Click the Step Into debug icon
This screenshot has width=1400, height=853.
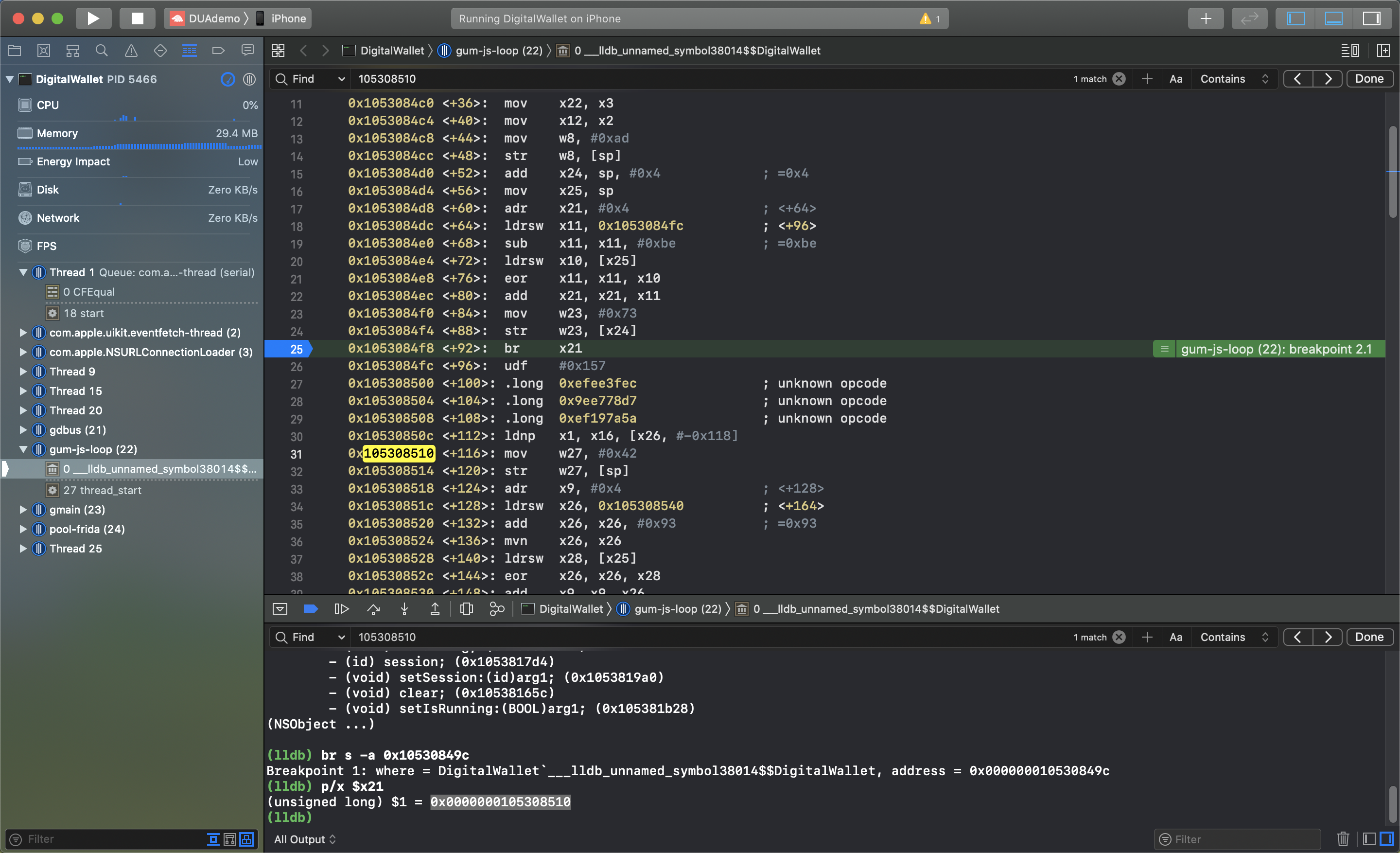click(x=404, y=609)
